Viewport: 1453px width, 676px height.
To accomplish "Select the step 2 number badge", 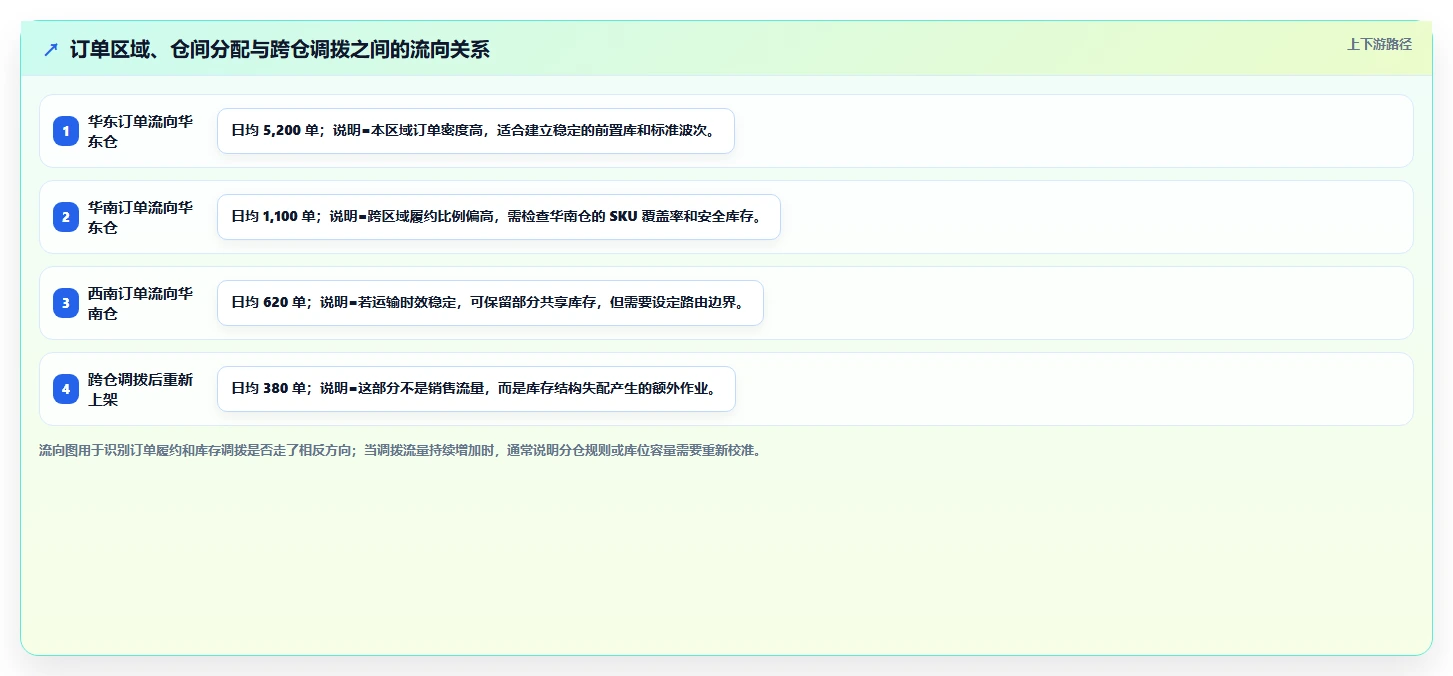I will (x=66, y=217).
